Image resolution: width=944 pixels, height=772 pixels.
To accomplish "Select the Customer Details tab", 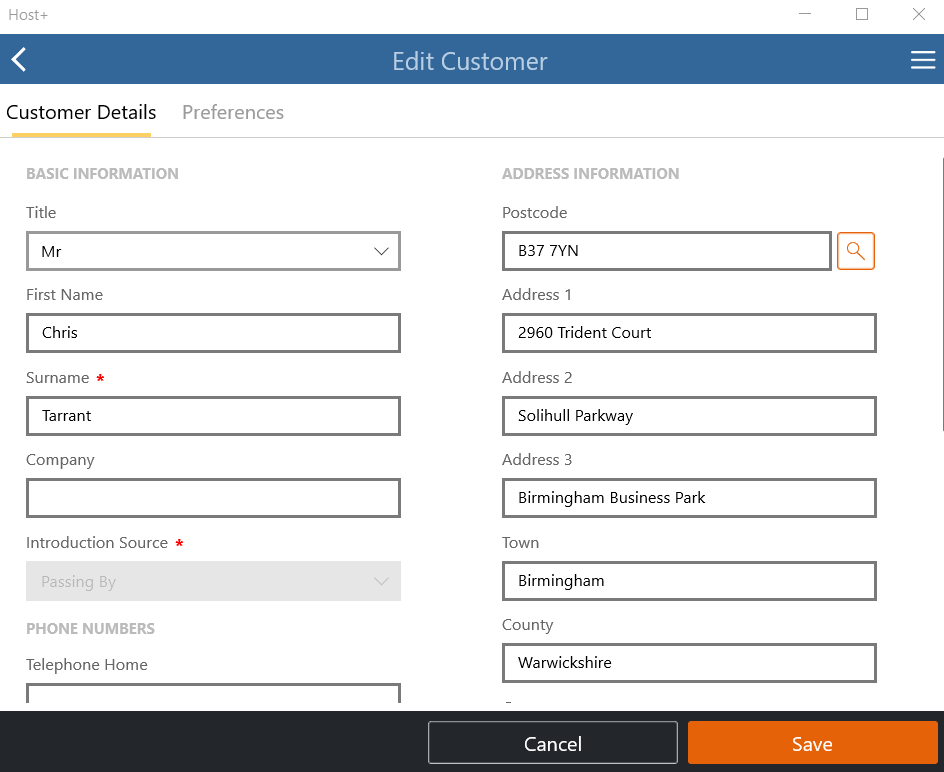I will tap(80, 112).
